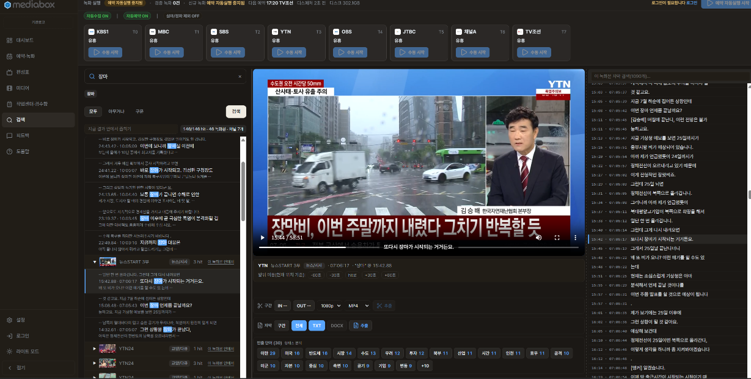This screenshot has width=751, height=379.
Task: Focus the transcript search field above subtitles
Action: 671,76
